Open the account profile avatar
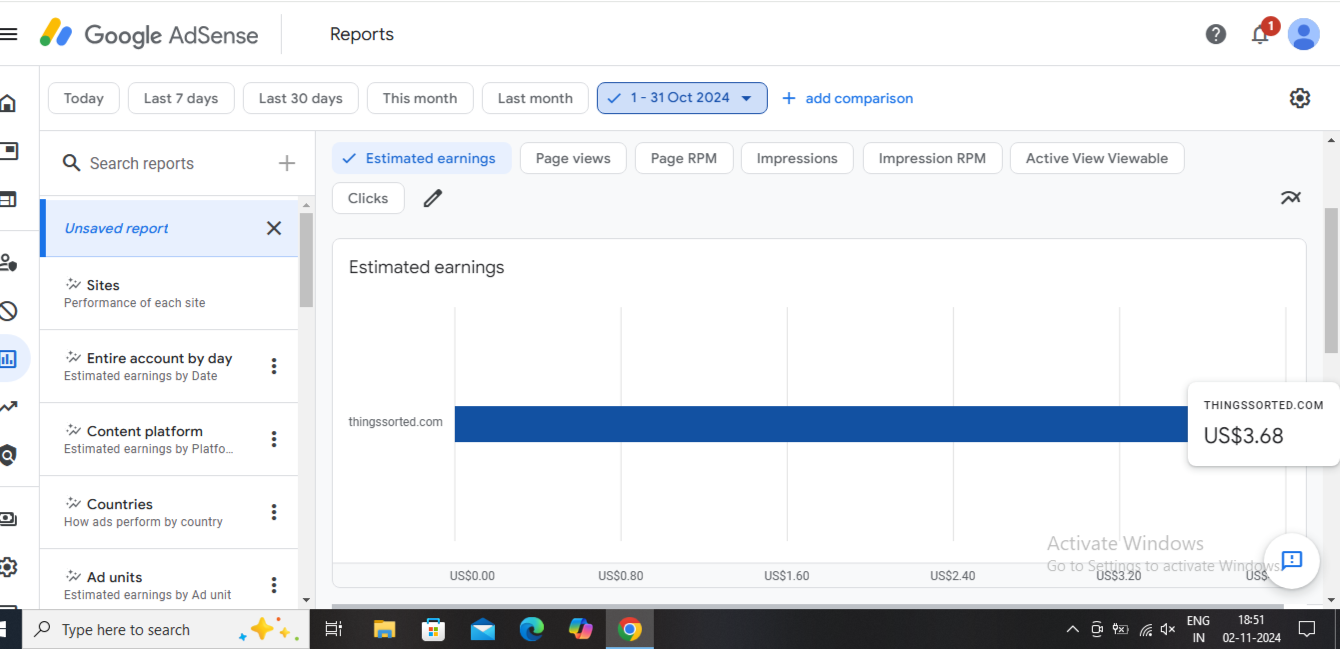This screenshot has height=649, width=1340. 1304,34
